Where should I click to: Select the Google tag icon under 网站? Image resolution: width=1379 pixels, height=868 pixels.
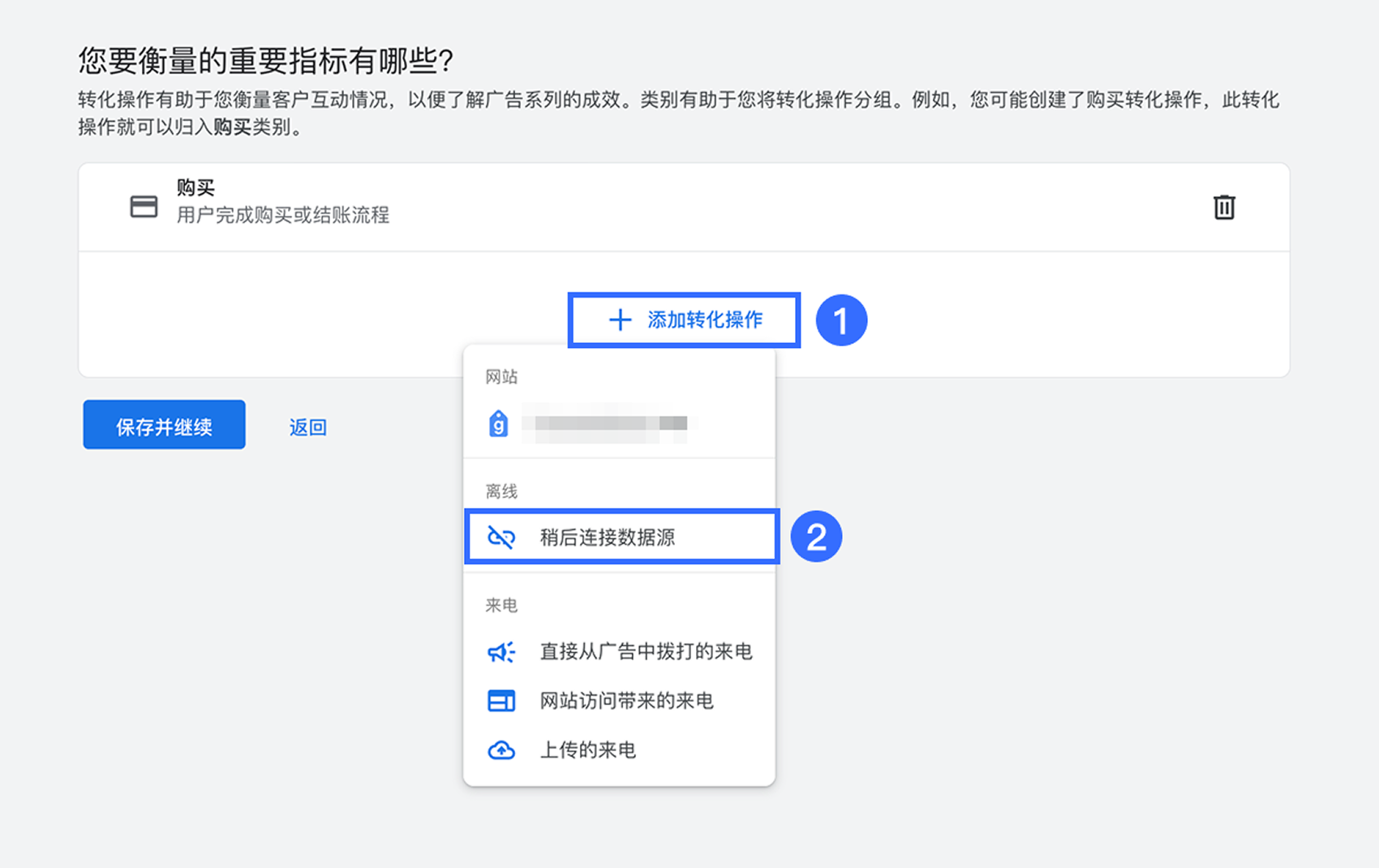coord(498,423)
